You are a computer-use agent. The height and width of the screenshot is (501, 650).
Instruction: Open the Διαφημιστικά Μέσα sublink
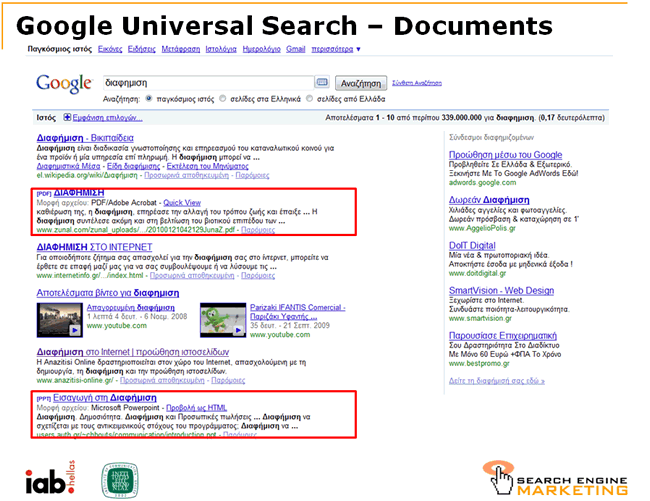[68, 166]
